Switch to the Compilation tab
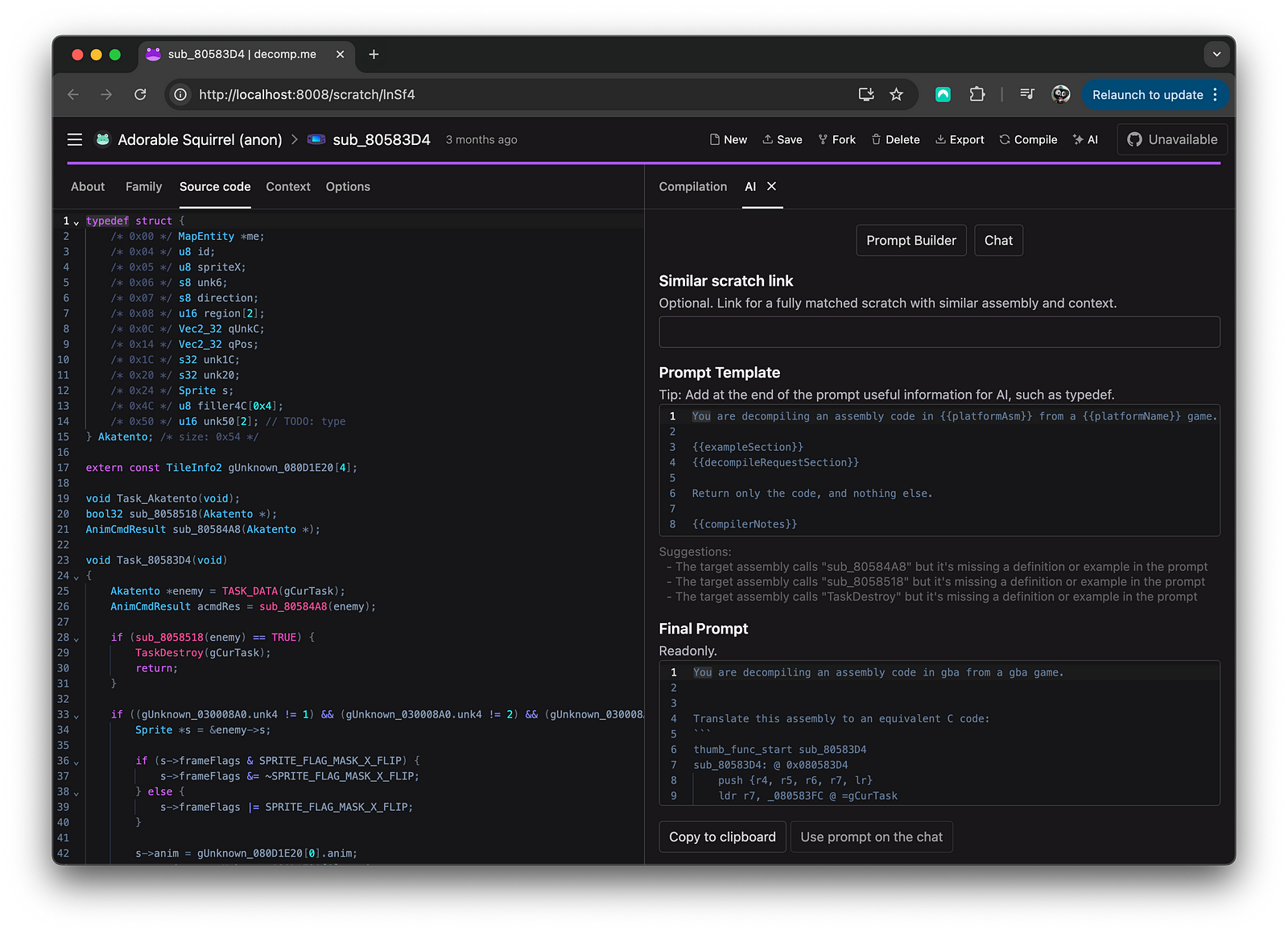This screenshot has height=934, width=1288. point(693,186)
